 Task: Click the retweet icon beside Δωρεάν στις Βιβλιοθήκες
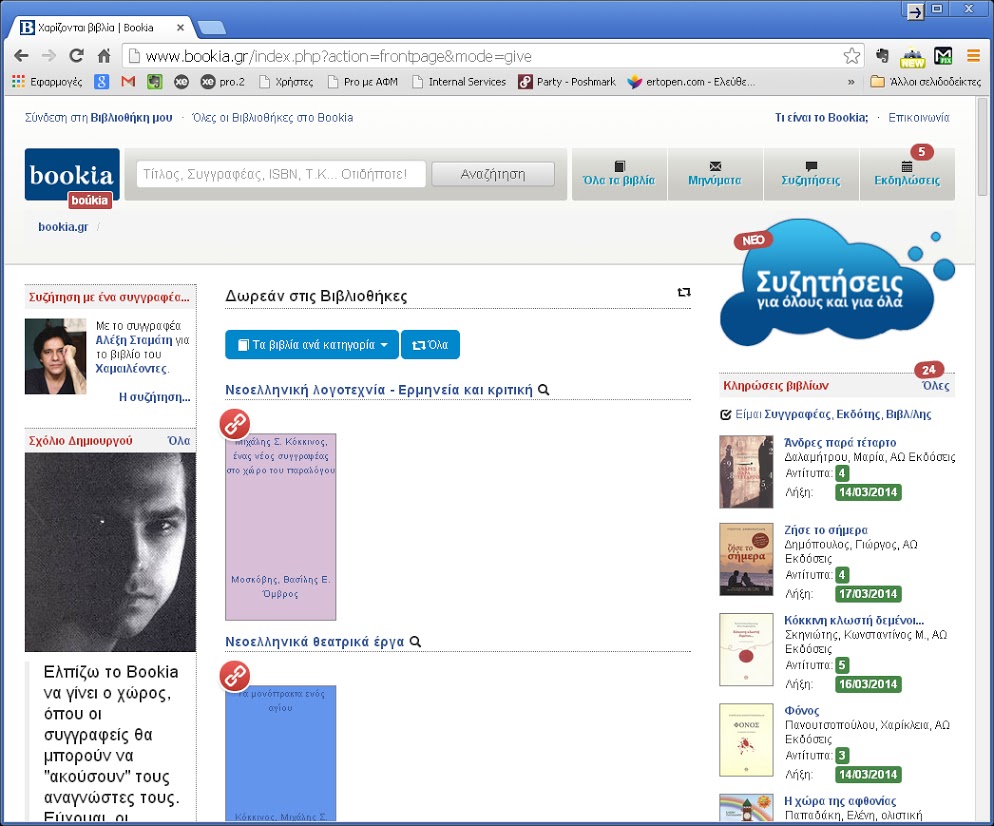683,293
